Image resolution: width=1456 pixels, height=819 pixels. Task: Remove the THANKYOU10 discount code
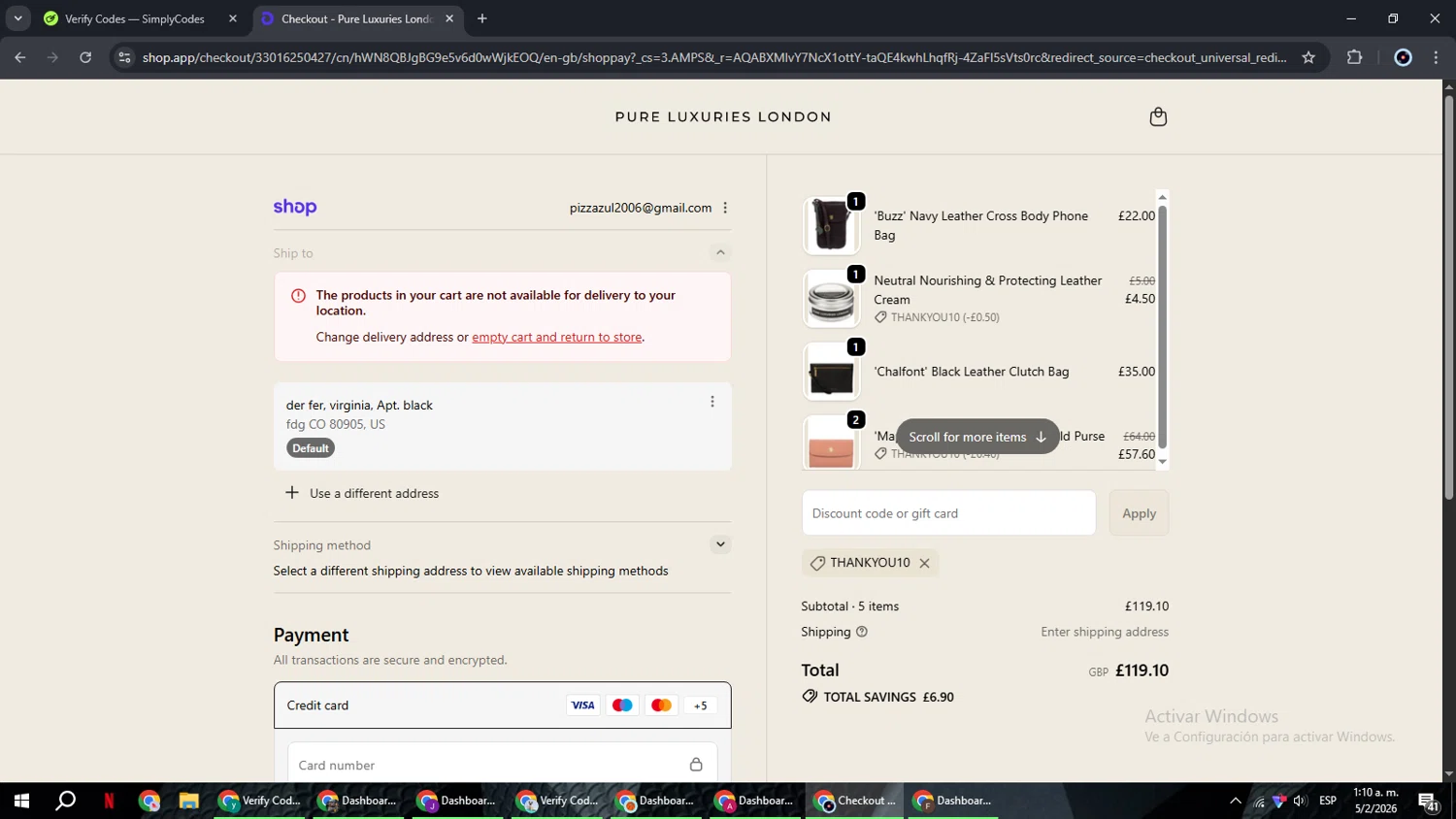point(924,563)
